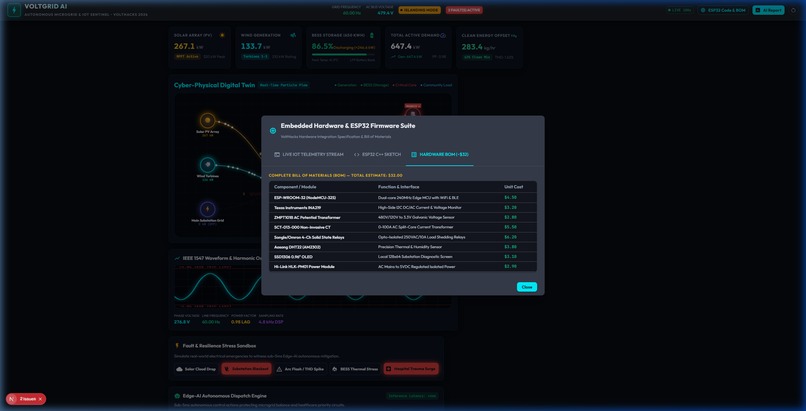The height and width of the screenshot is (411, 806).
Task: Click the info icon beside Total Active Demand
Action: click(443, 35)
